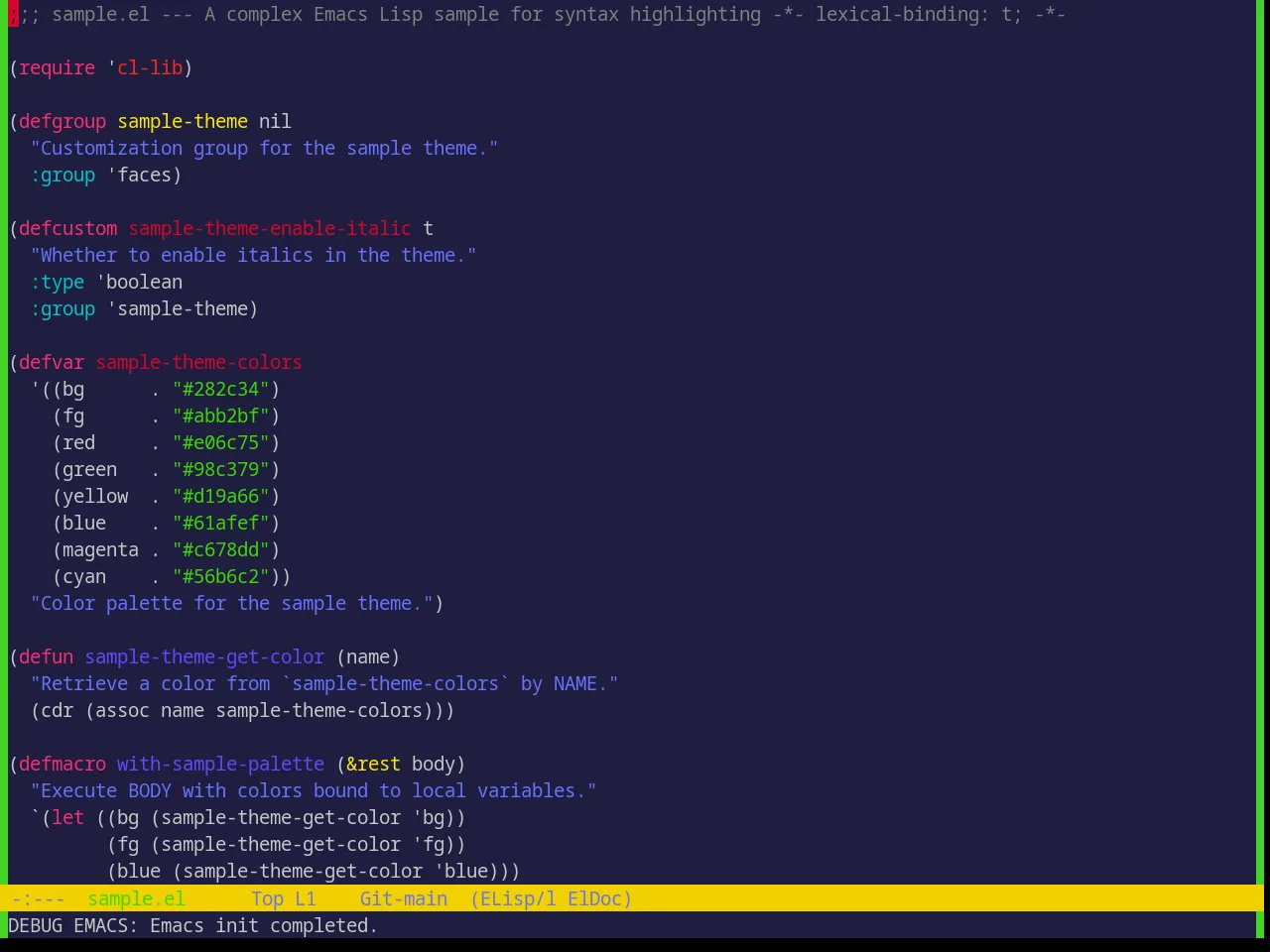This screenshot has height=952, width=1270.
Task: Click the L1 line number indicator
Action: point(306,898)
